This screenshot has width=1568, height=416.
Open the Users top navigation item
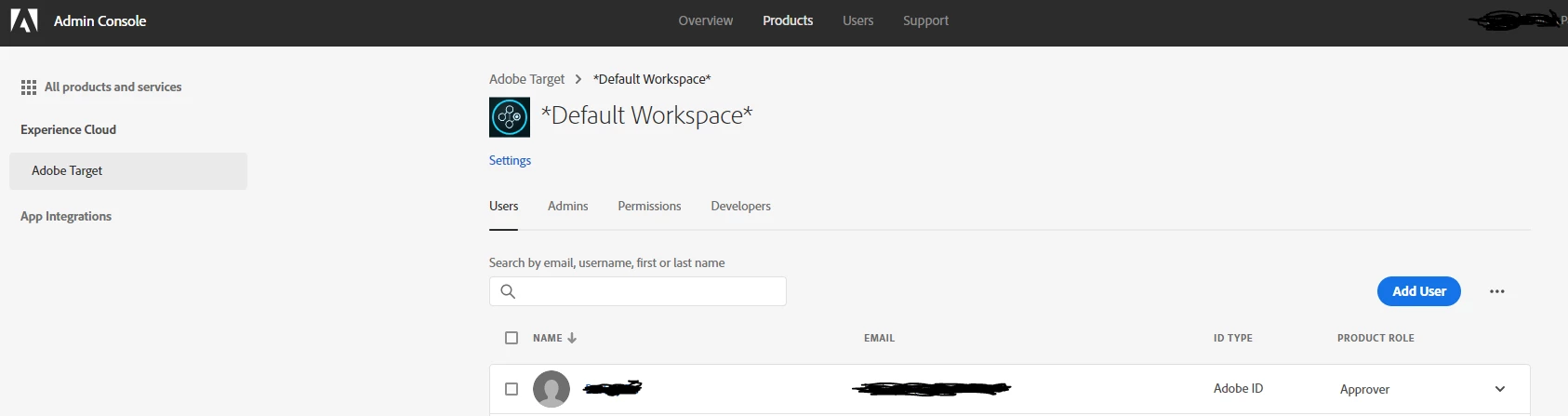858,20
